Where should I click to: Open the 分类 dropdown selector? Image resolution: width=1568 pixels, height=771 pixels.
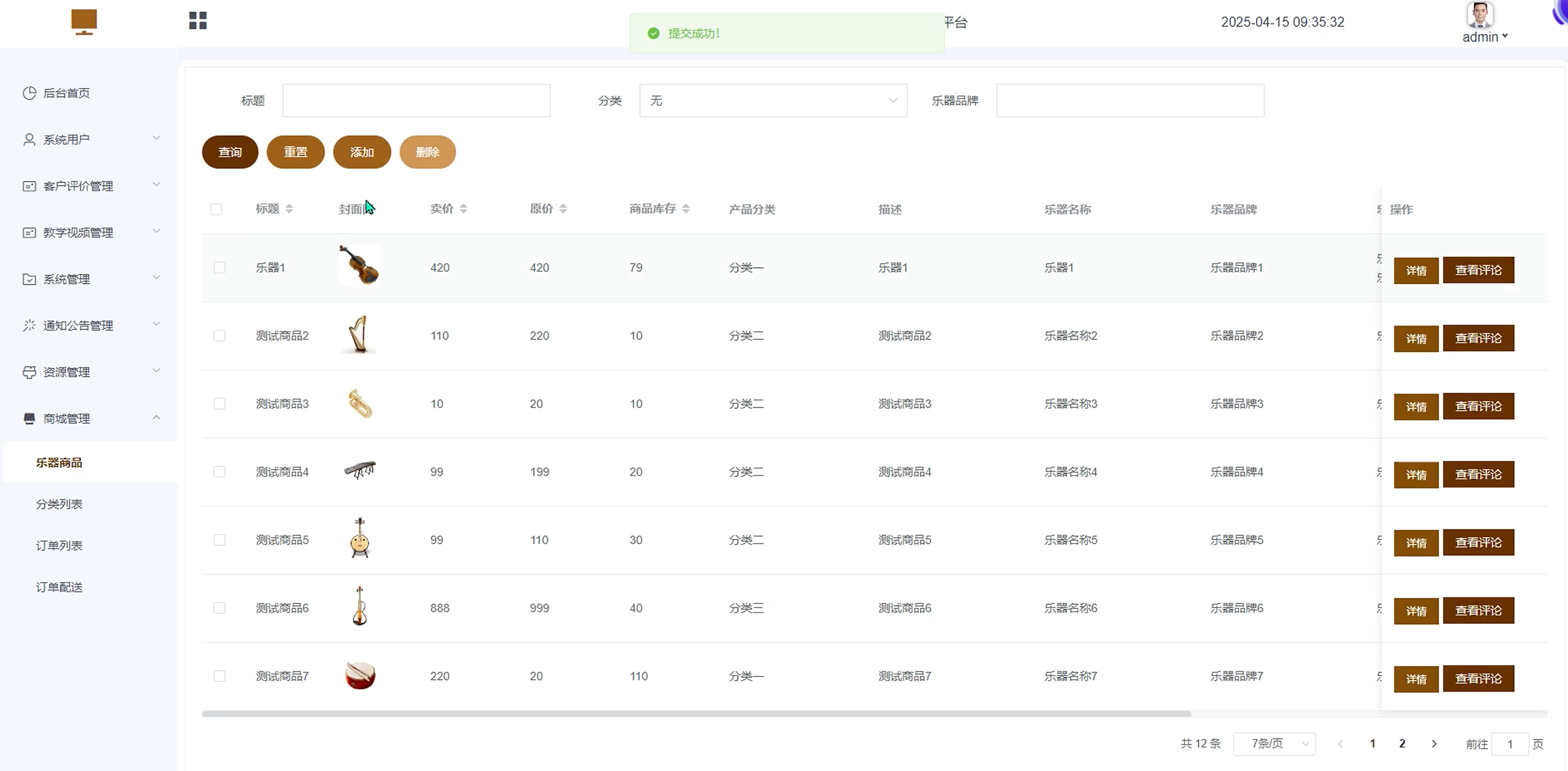click(x=773, y=100)
